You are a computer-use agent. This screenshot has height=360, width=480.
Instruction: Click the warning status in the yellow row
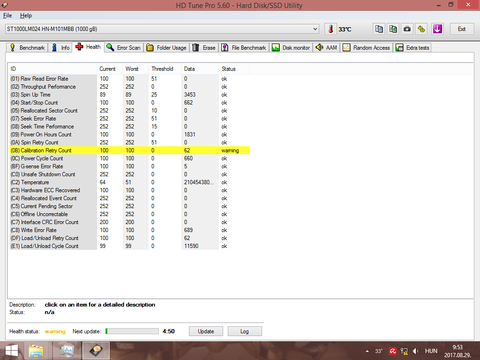[x=230, y=151]
